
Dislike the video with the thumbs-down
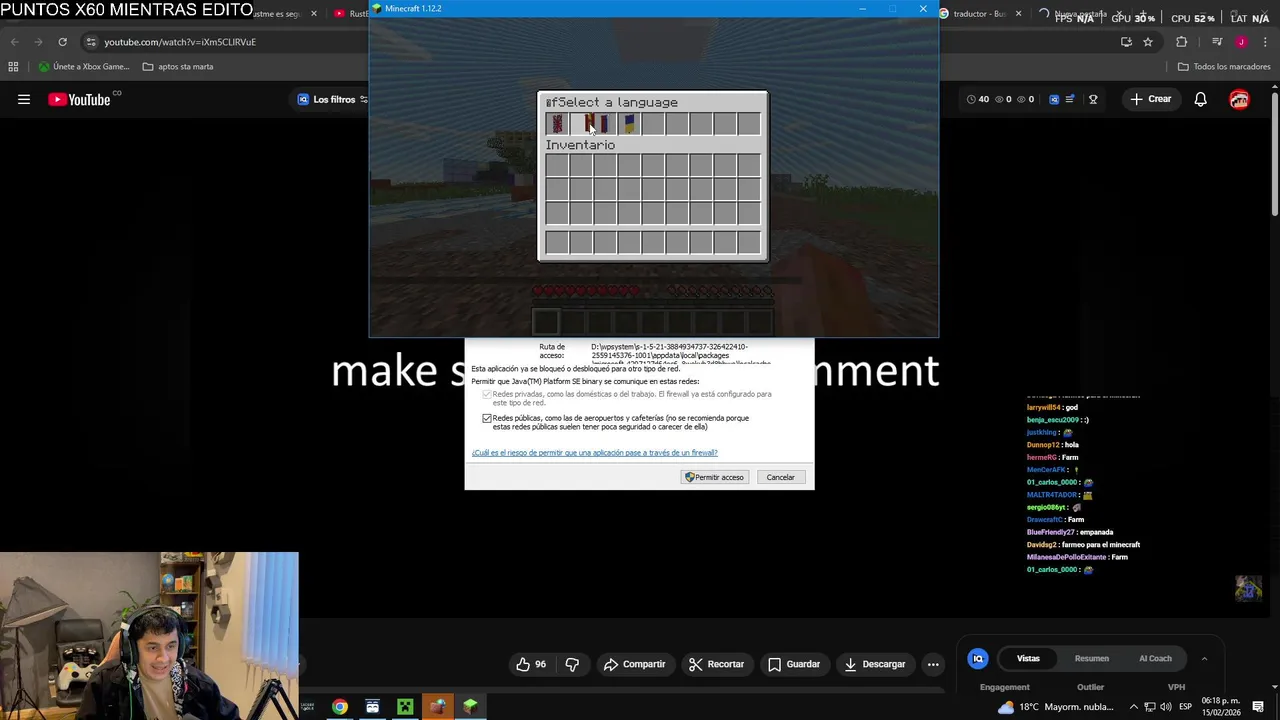pos(572,664)
